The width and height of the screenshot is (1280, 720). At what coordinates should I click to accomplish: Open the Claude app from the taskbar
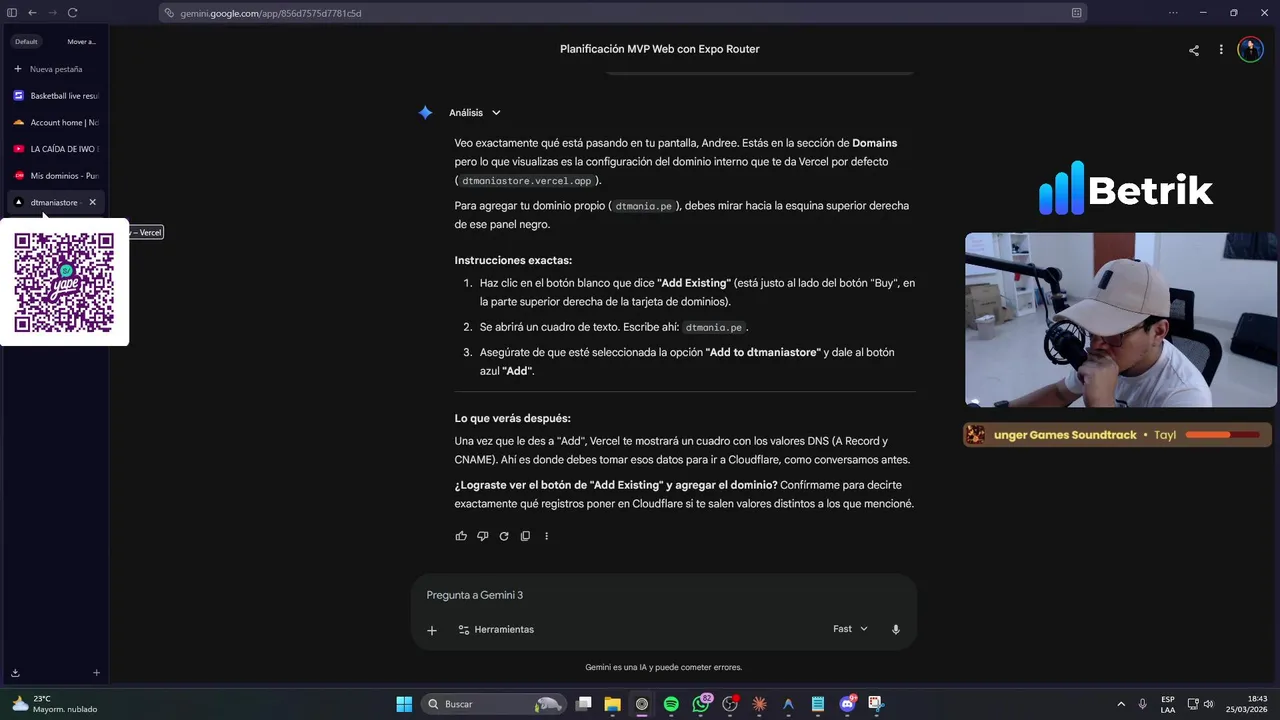[x=759, y=704]
